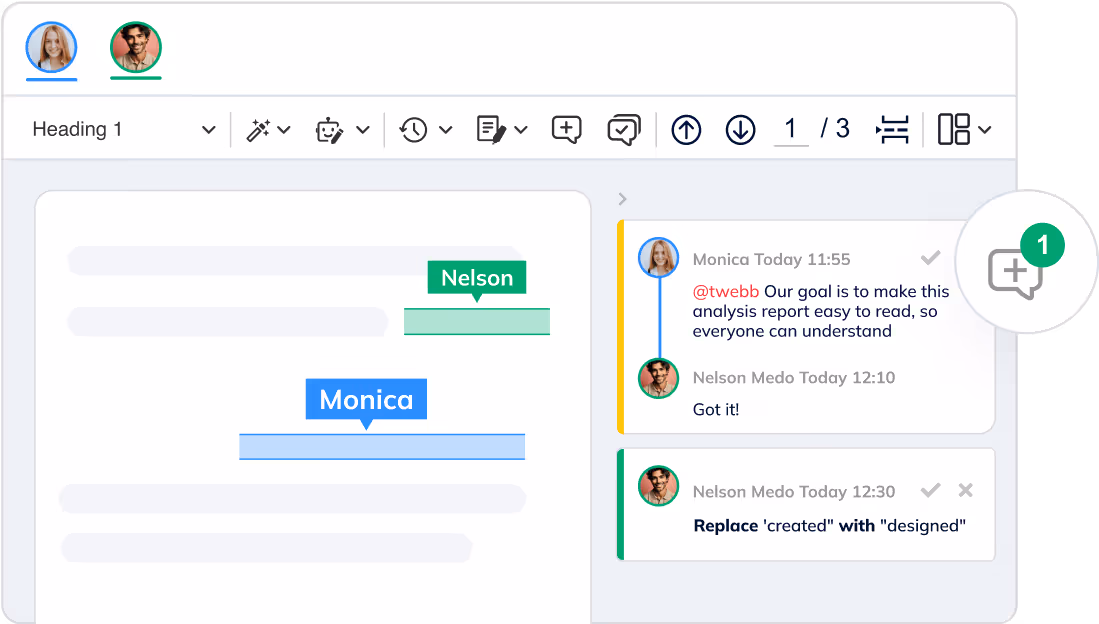
Task: Accept Nelson's 'Replace created' suggestion
Action: [930, 490]
